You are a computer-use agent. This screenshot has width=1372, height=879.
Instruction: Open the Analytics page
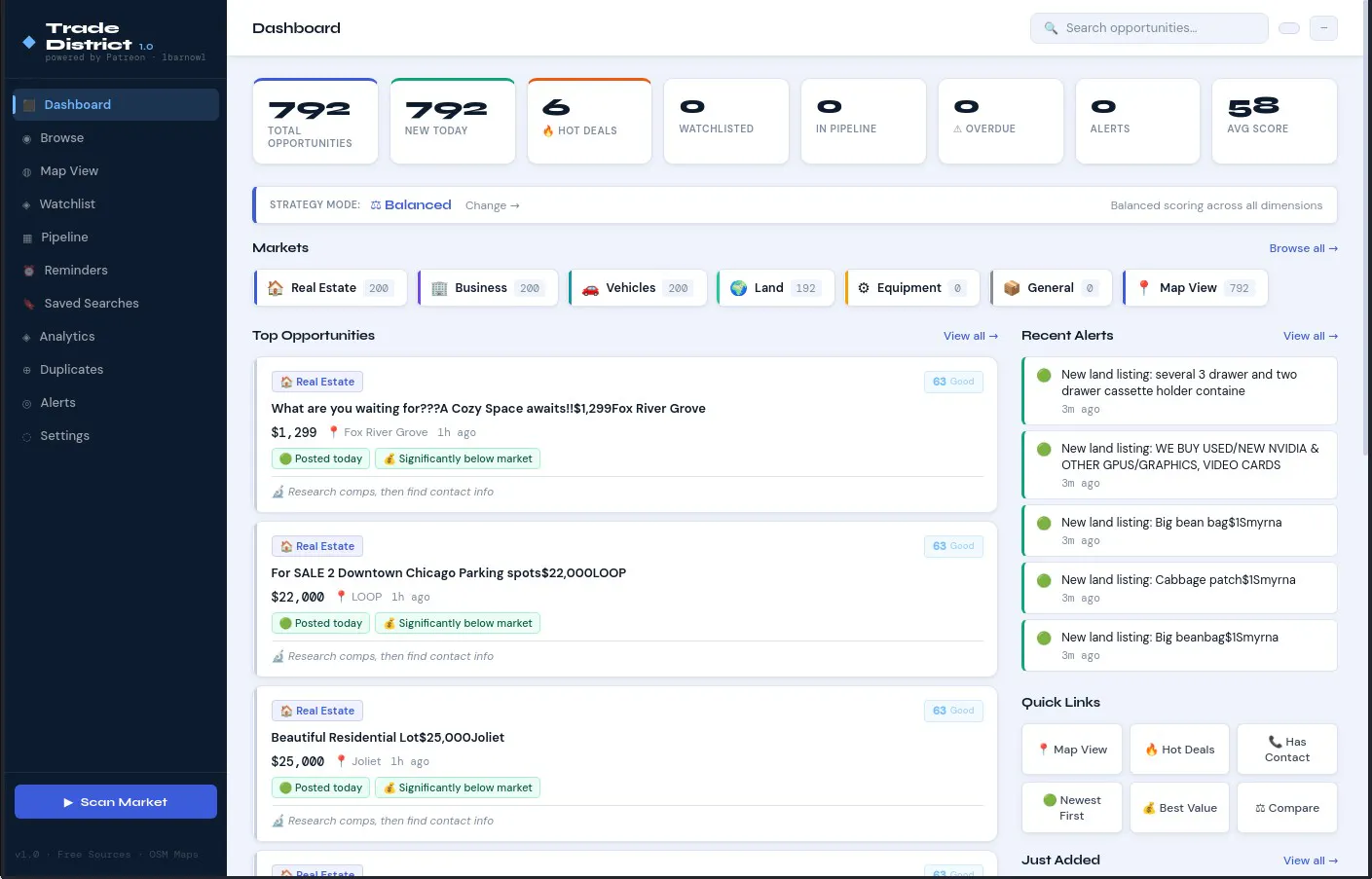tap(116, 337)
